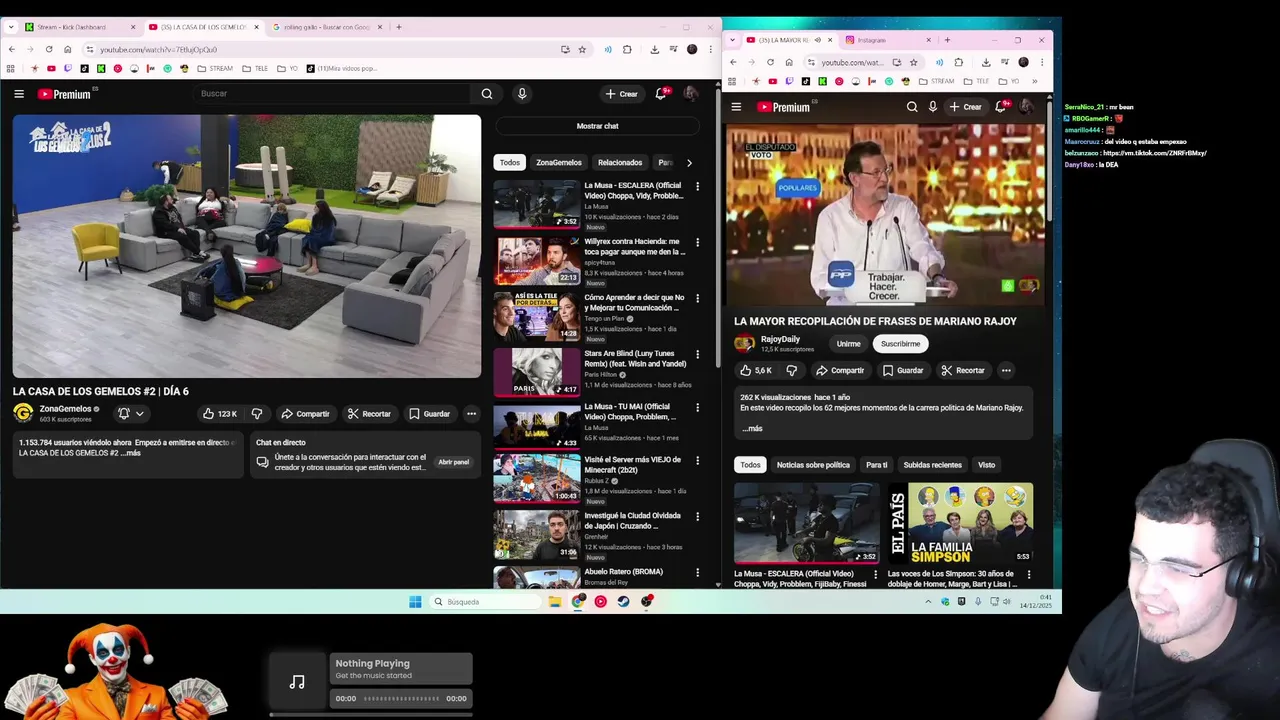The height and width of the screenshot is (720, 1280).
Task: Expand tab search chevron in right browser
Action: click(733, 40)
